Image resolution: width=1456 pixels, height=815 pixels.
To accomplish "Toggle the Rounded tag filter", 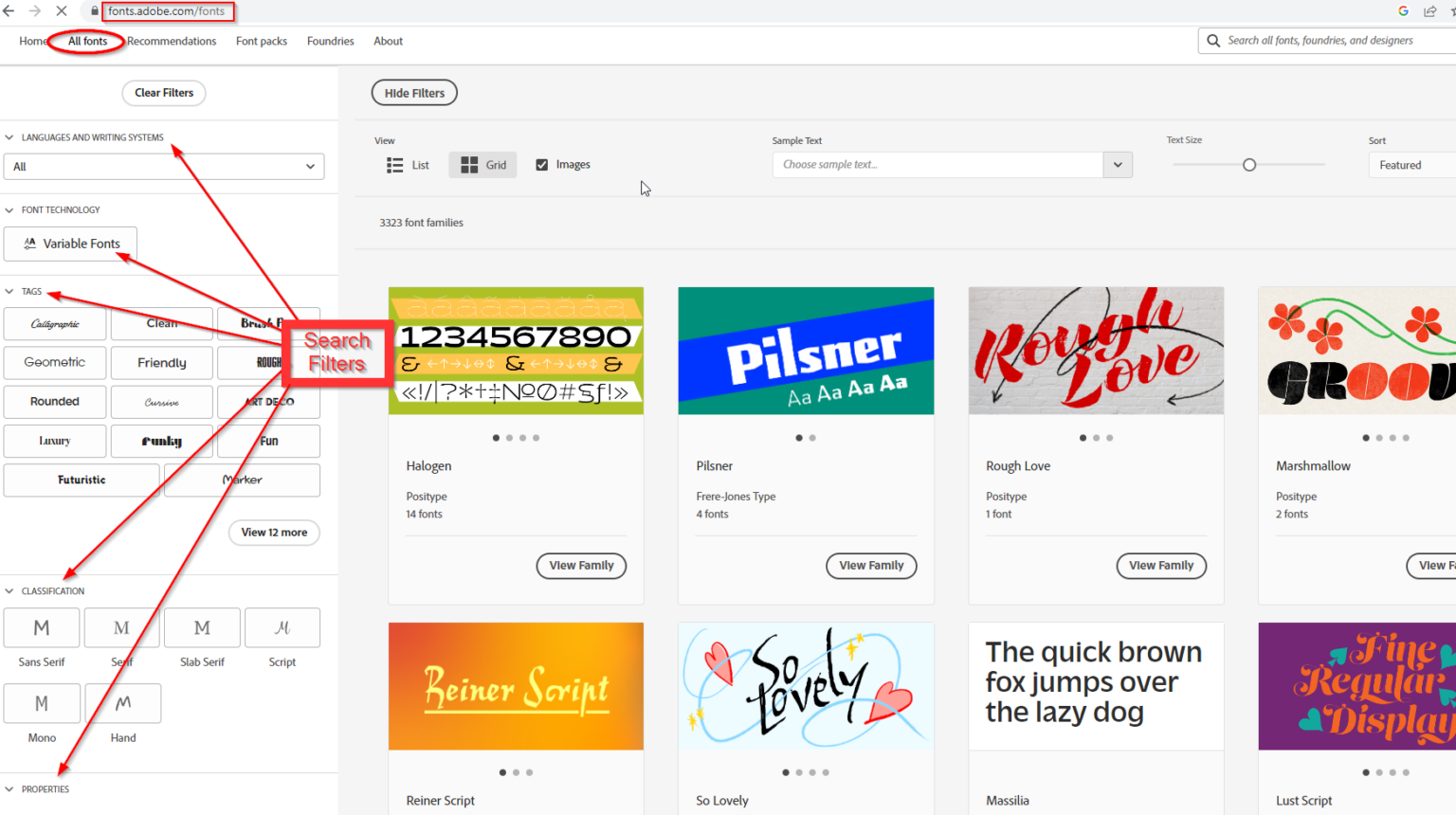I will pos(55,402).
